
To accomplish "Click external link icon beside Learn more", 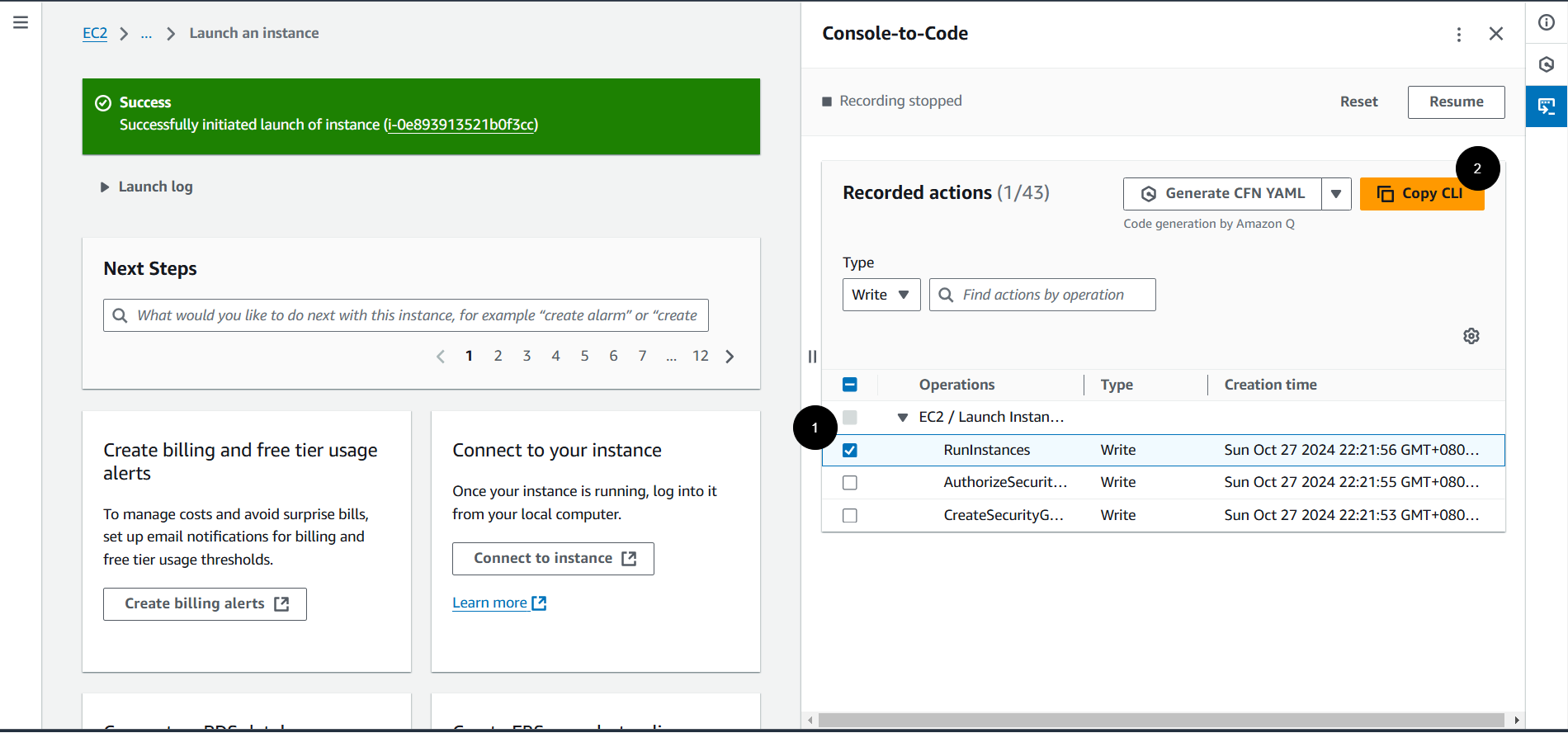I will point(539,603).
